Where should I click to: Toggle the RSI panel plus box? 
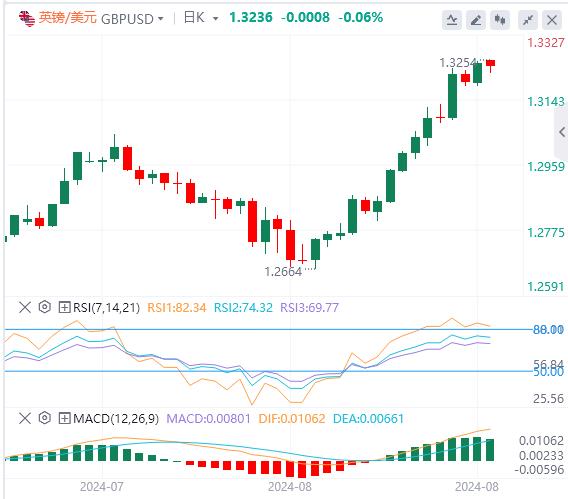point(64,308)
